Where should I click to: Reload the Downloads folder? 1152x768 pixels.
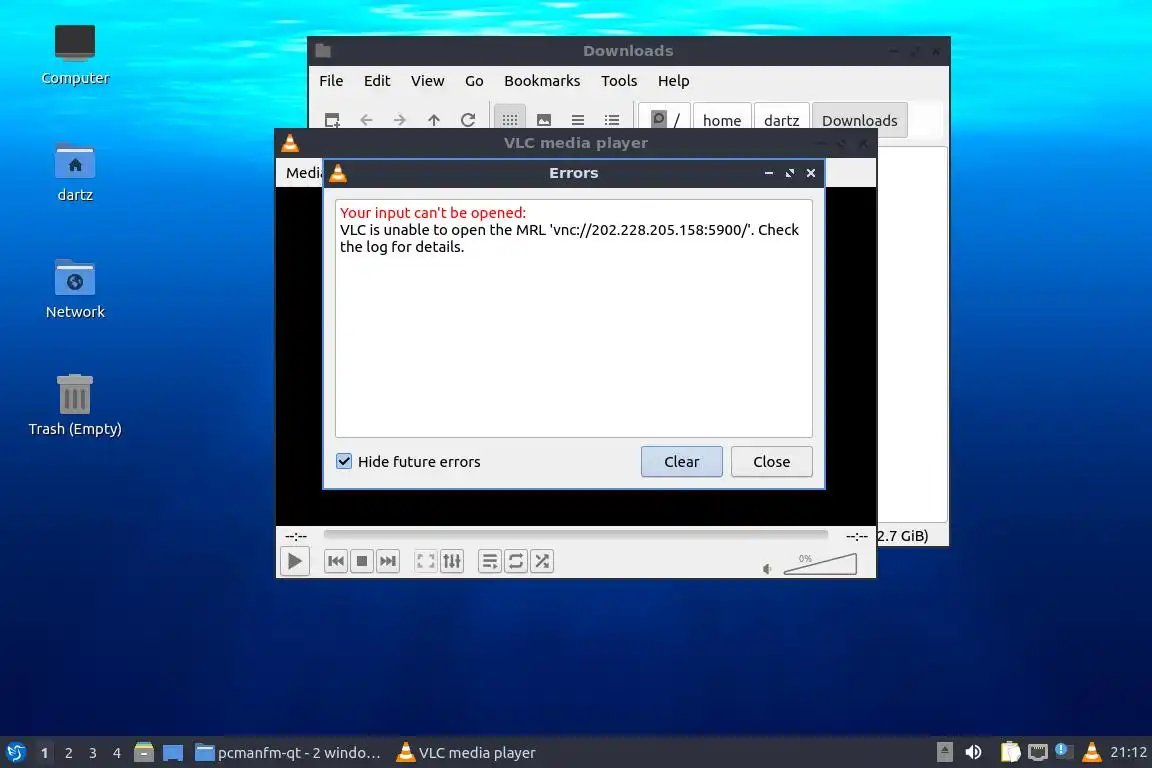[468, 120]
